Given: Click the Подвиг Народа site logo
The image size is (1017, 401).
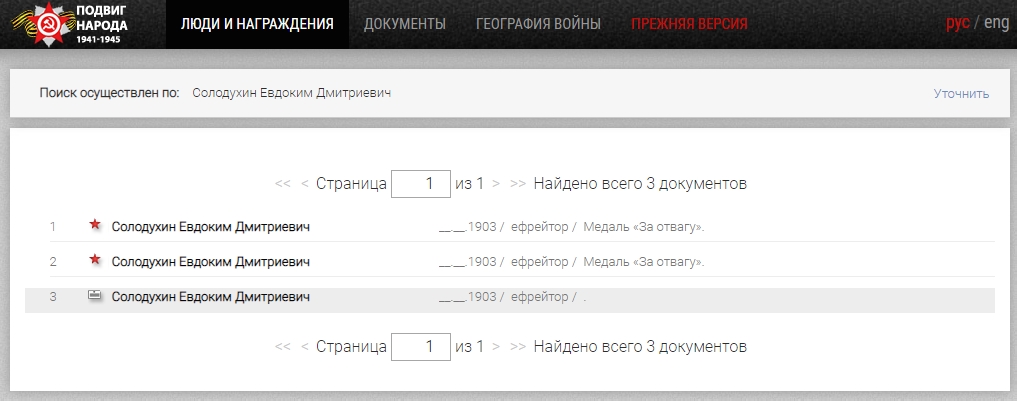Looking at the screenshot, I should pos(78,25).
